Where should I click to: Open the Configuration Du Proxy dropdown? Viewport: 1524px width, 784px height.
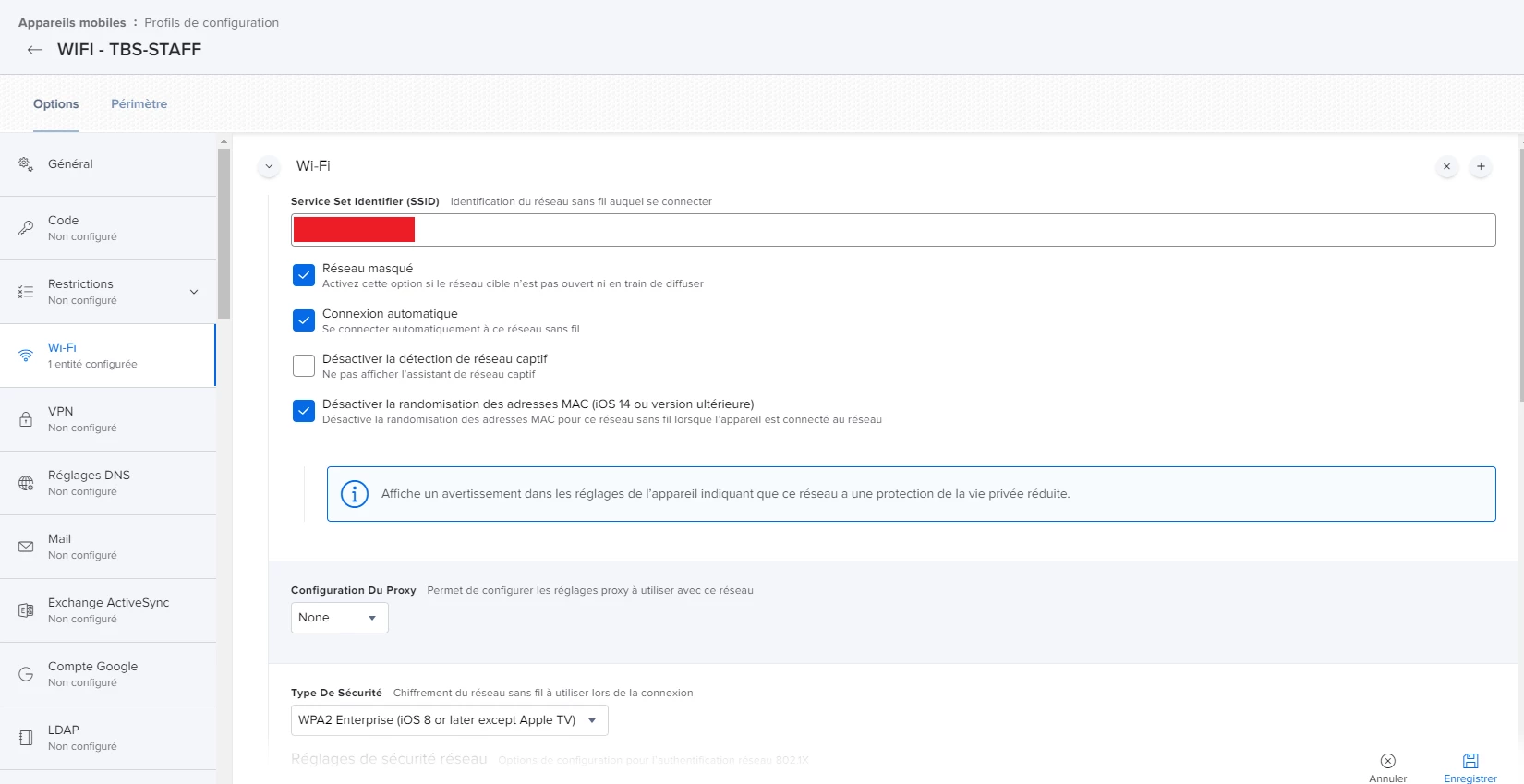coord(340,618)
